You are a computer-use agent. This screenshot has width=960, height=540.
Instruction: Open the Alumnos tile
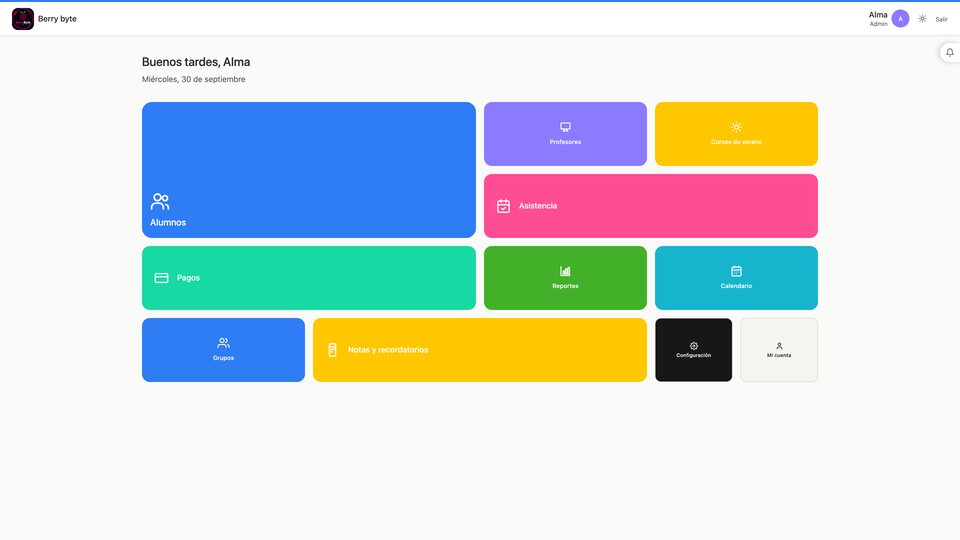pyautogui.click(x=309, y=170)
